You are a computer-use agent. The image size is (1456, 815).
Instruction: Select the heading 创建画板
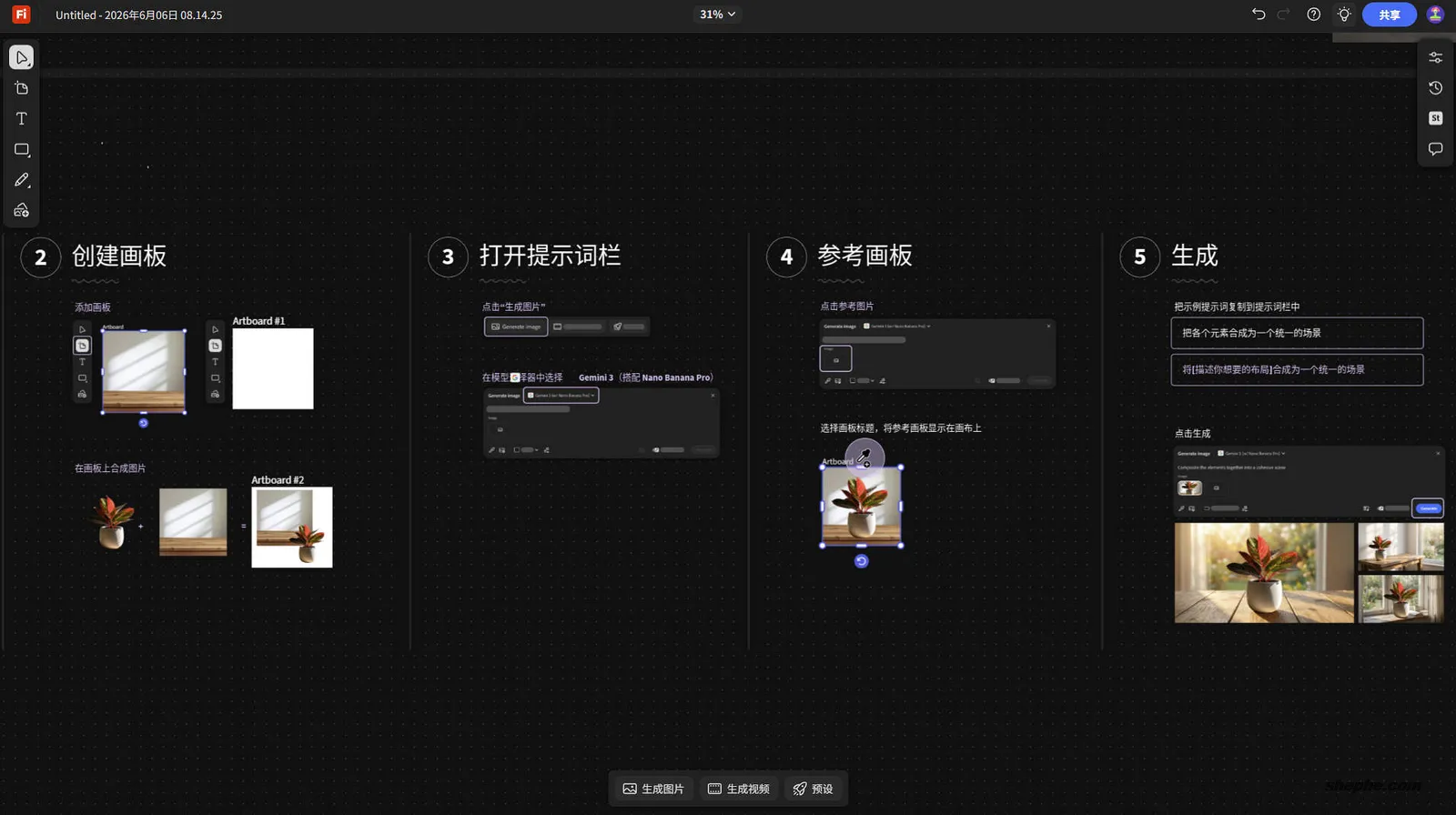119,256
